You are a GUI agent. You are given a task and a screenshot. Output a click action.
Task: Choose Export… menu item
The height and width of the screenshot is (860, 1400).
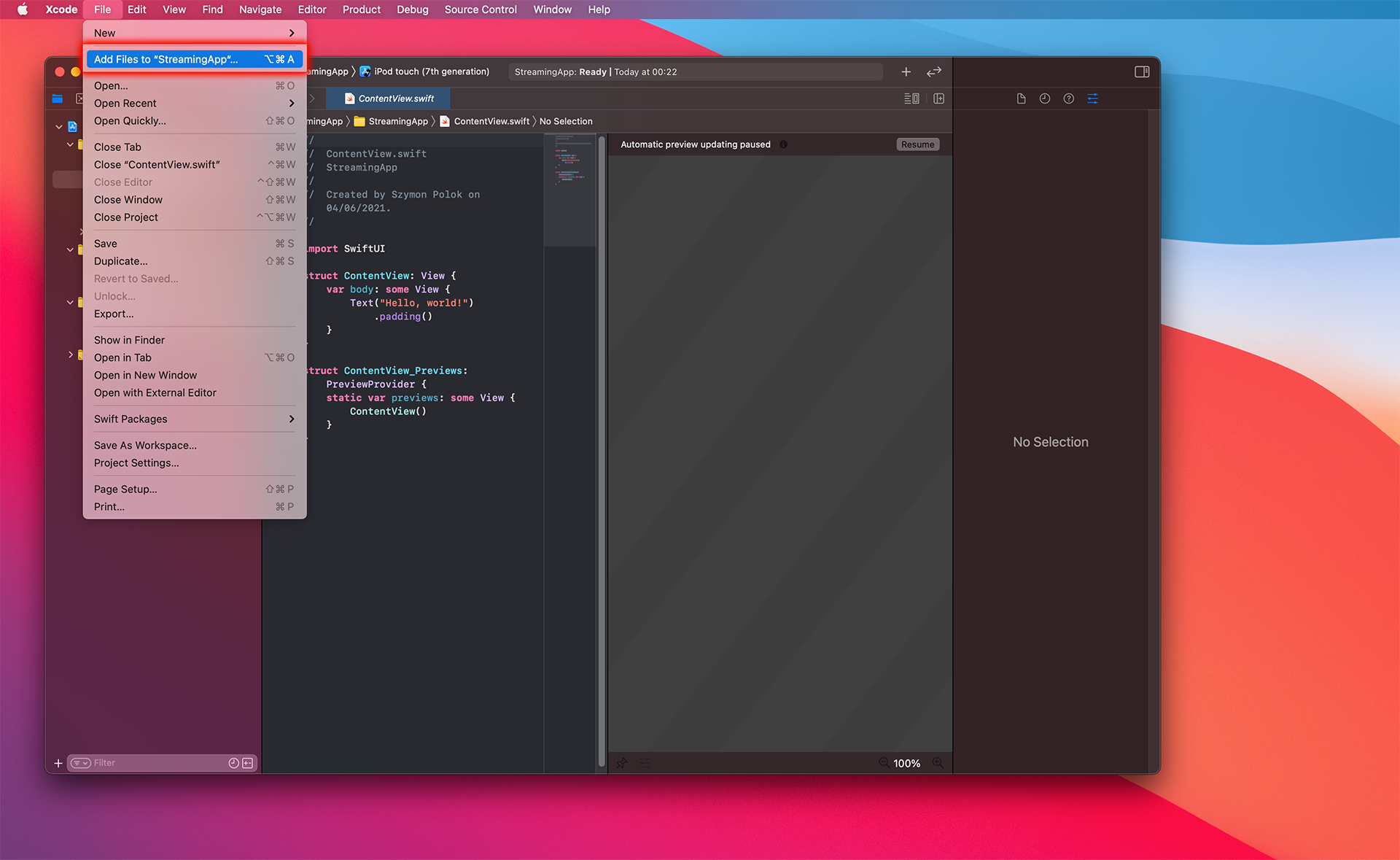pos(195,314)
